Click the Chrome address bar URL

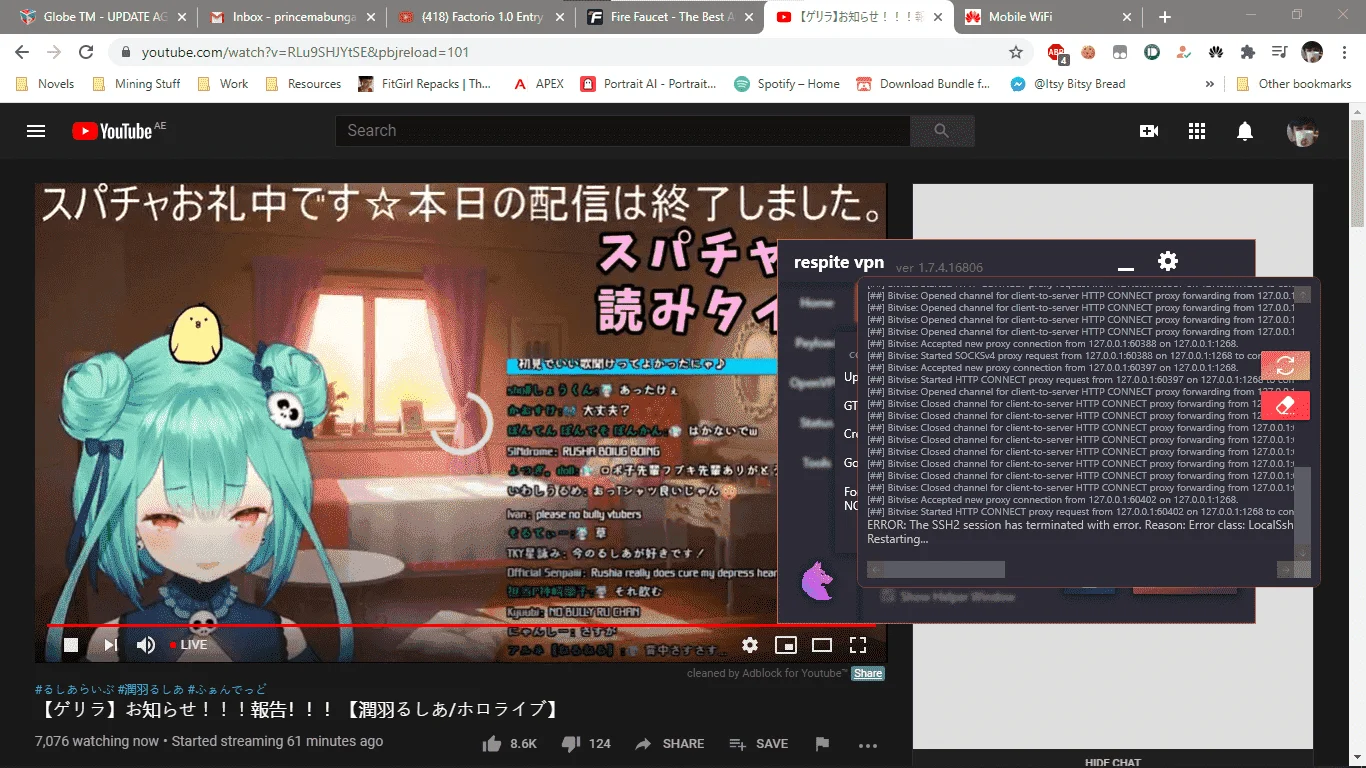305,52
